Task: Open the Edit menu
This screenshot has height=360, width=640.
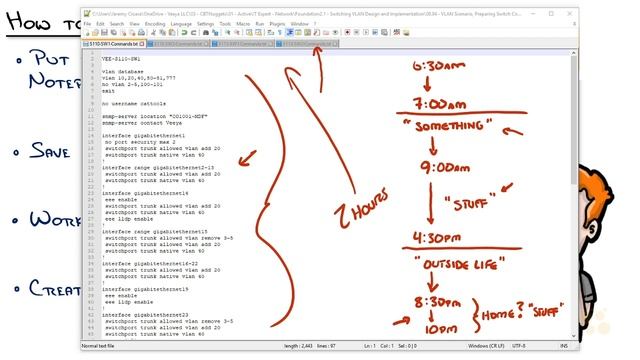Action: click(x=100, y=24)
